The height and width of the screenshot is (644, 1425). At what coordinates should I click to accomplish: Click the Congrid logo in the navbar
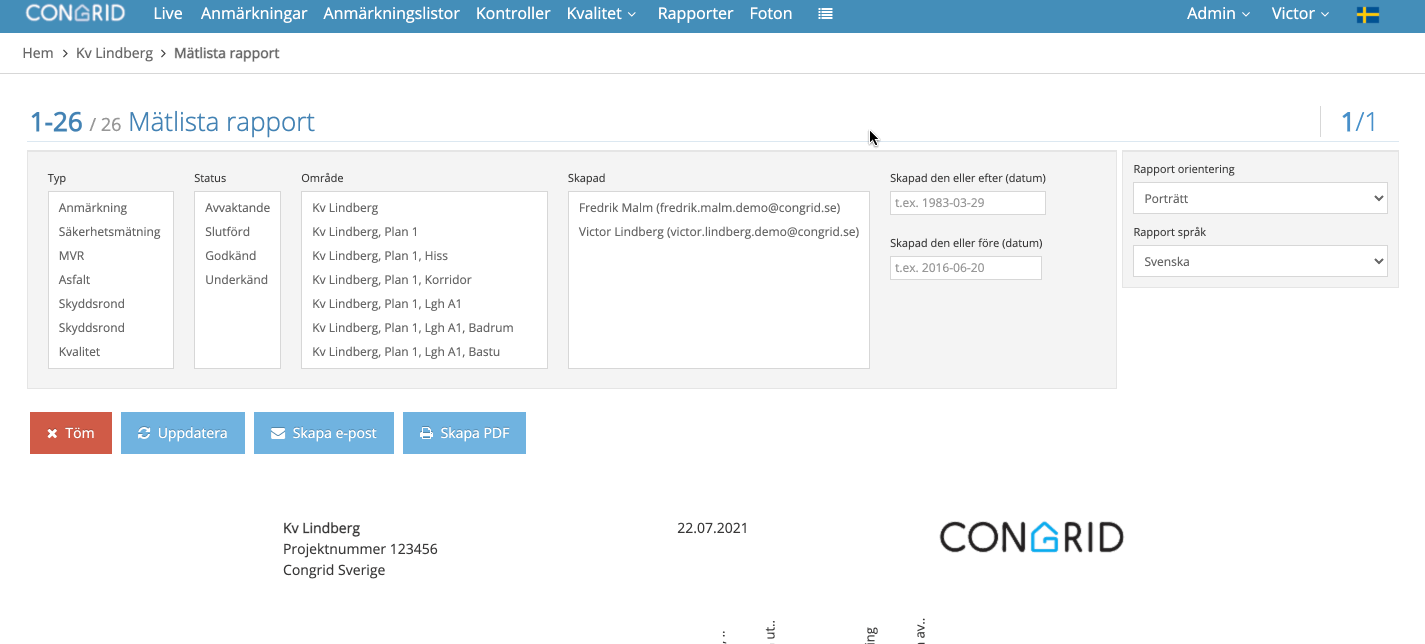point(75,14)
